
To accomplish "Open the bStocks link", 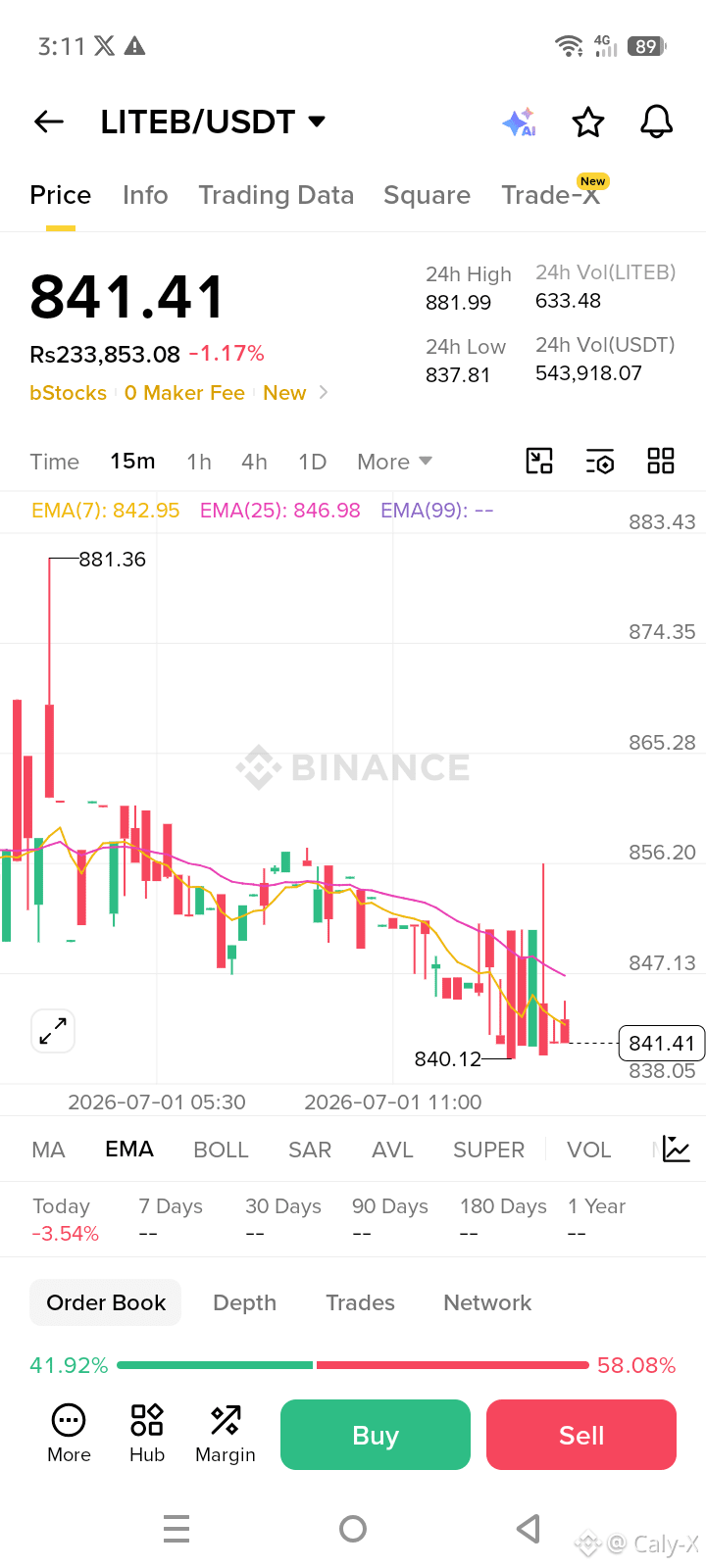I will pos(68,393).
